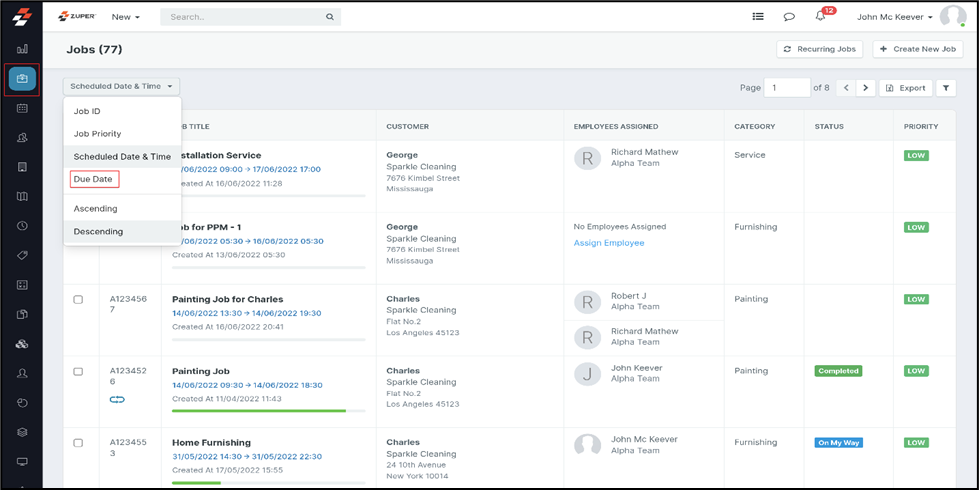The width and height of the screenshot is (979, 490).
Task: Click the list view icon in header
Action: click(758, 17)
